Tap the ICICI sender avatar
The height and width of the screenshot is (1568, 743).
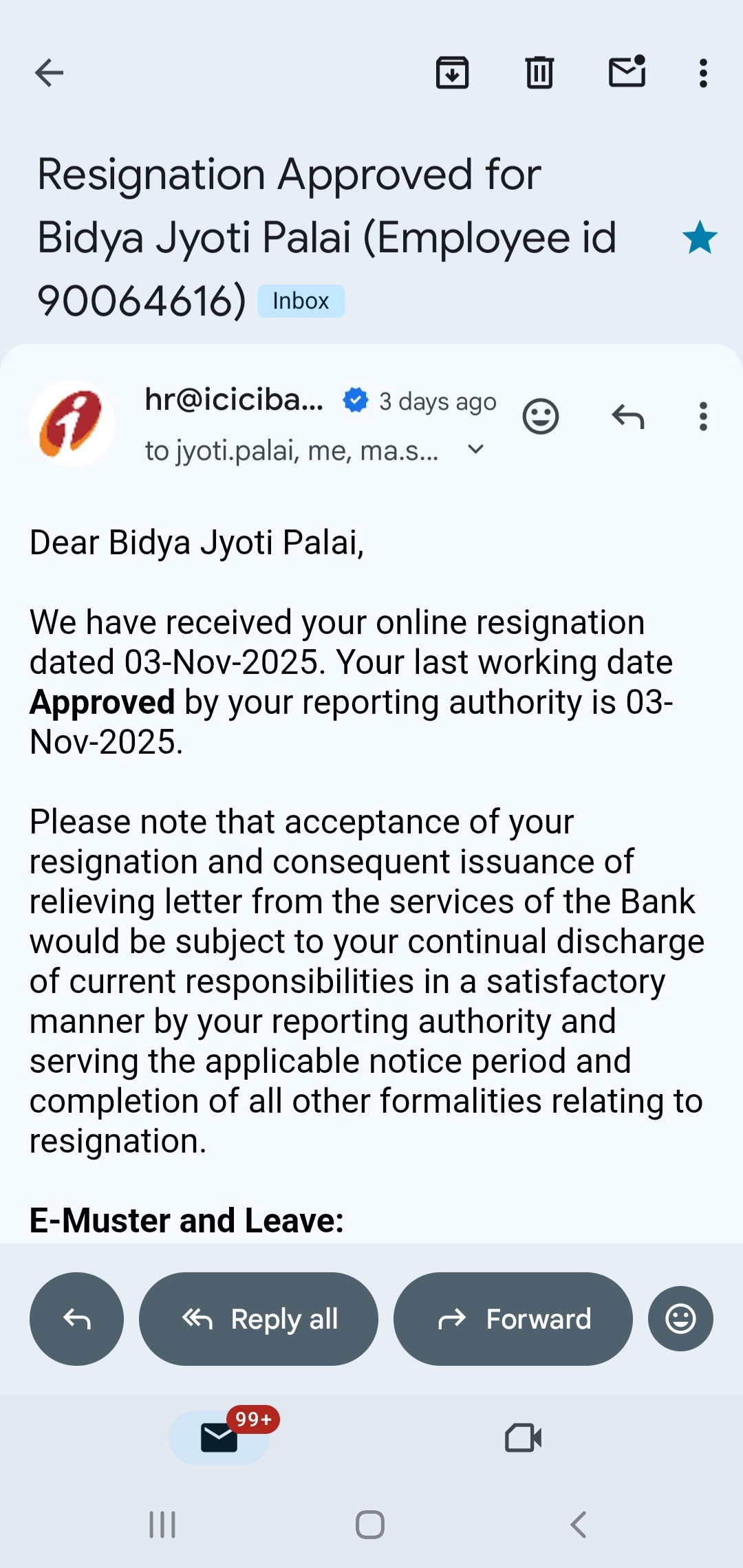pos(72,424)
